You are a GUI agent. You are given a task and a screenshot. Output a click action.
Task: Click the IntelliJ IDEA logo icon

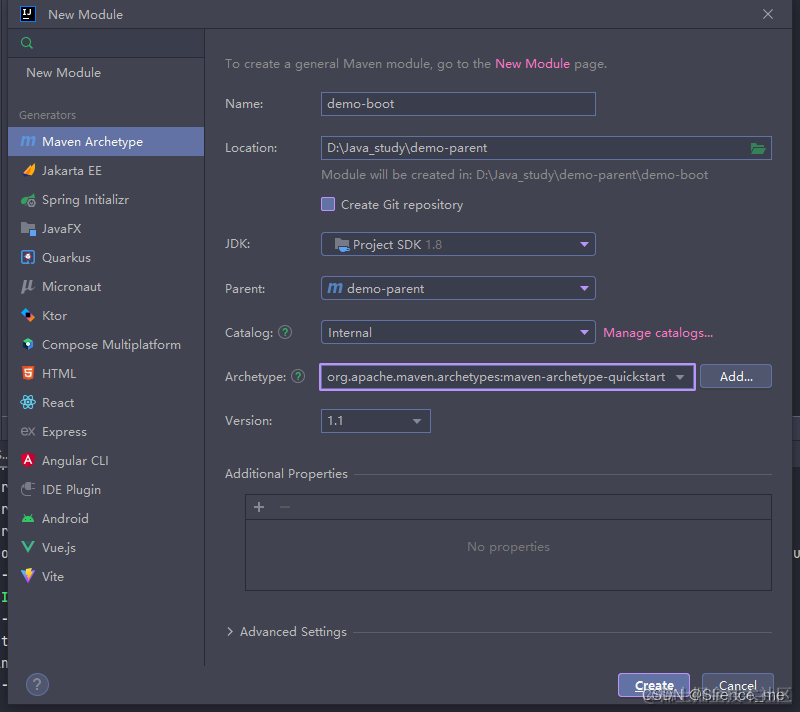click(x=28, y=14)
